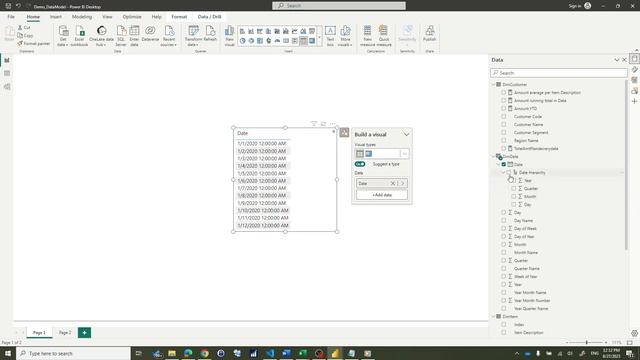The image size is (640, 360).
Task: Check the Region Name checkbox
Action: (504, 140)
